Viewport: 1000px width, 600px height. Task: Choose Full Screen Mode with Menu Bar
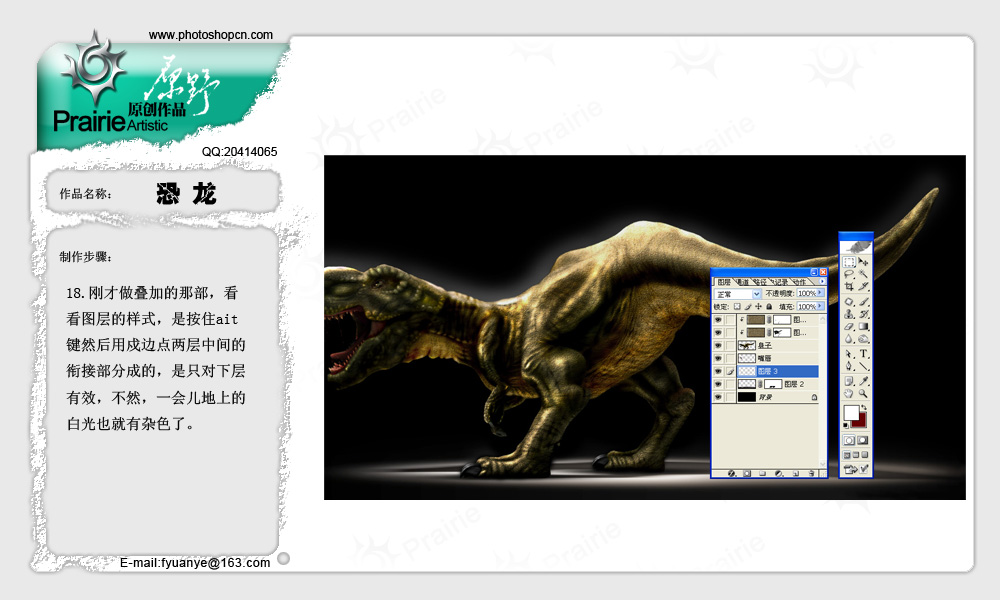(856, 455)
